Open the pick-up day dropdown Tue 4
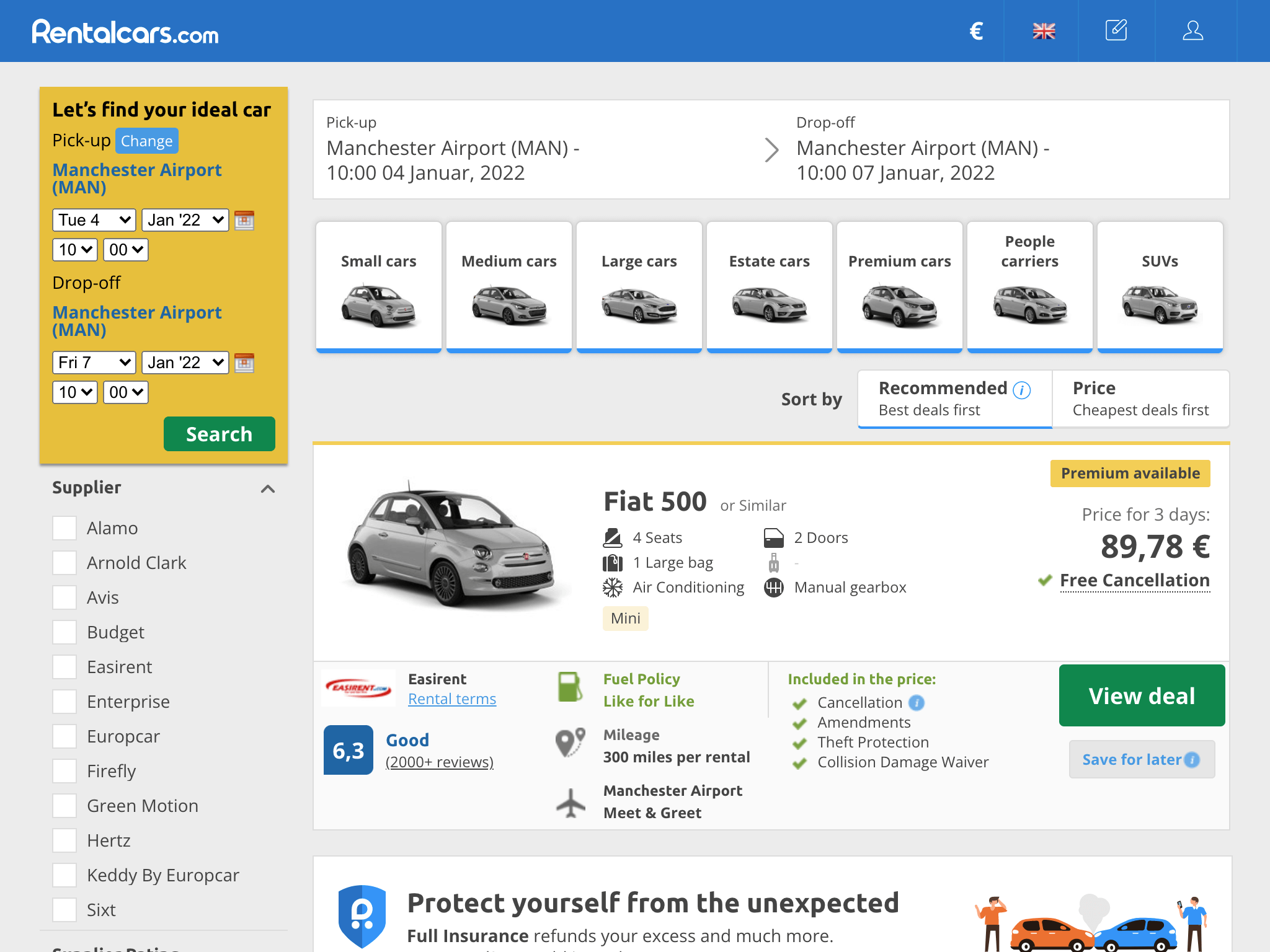This screenshot has height=952, width=1270. [94, 220]
